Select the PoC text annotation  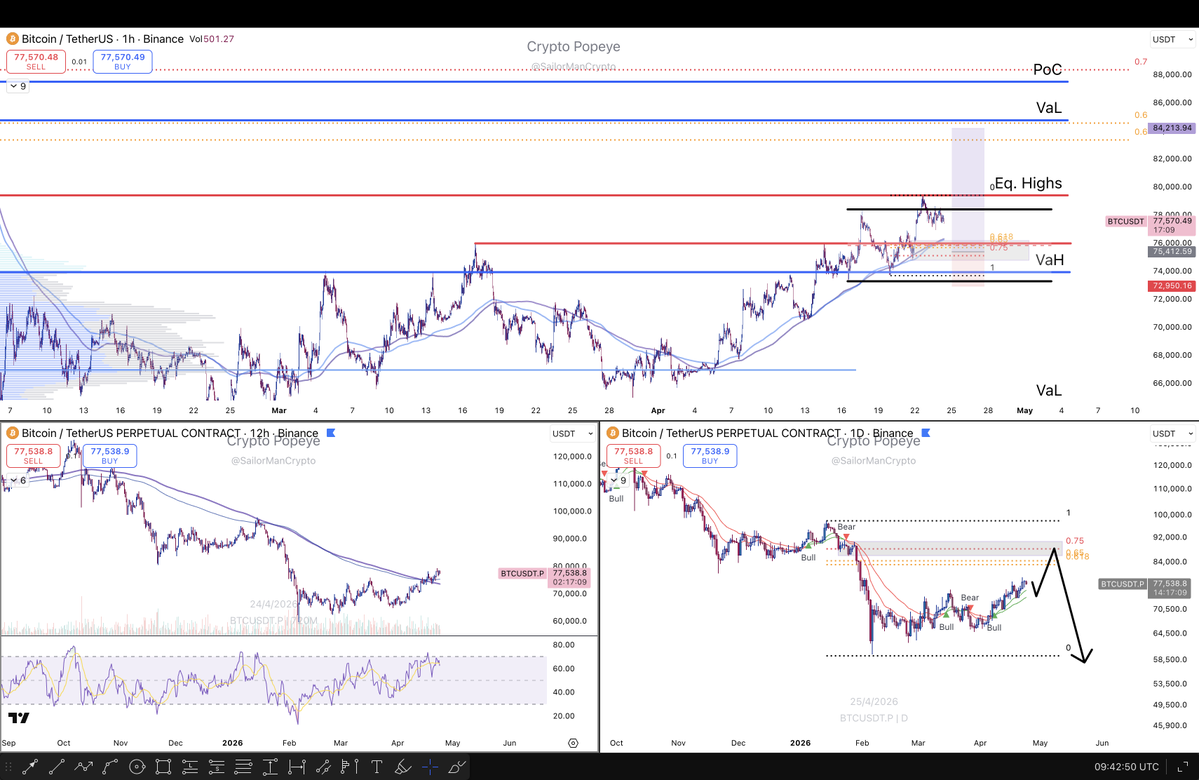click(x=1048, y=70)
